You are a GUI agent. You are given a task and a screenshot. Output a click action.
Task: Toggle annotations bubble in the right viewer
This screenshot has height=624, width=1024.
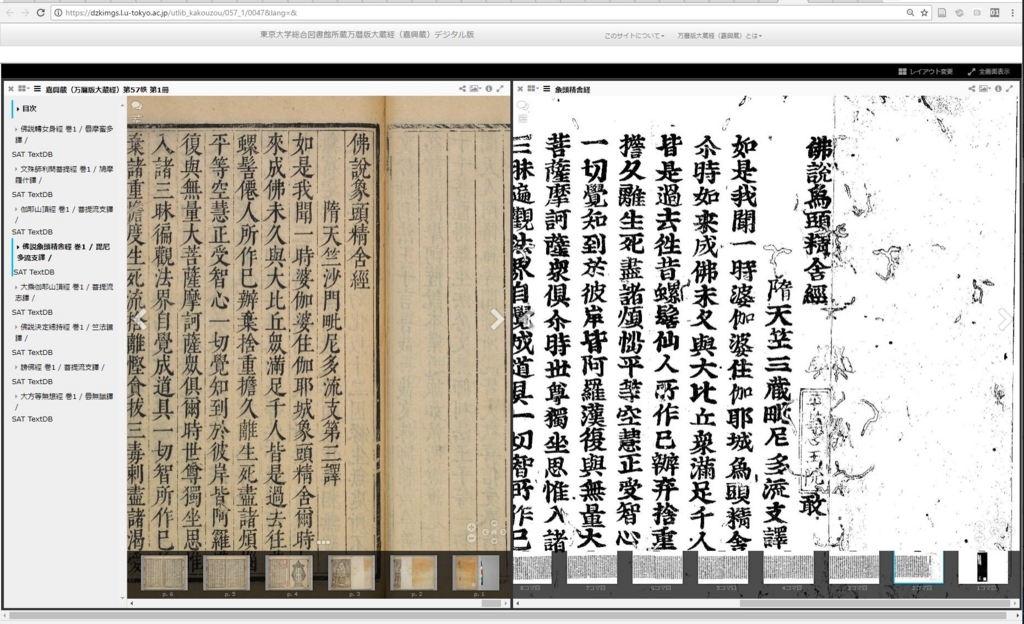522,106
